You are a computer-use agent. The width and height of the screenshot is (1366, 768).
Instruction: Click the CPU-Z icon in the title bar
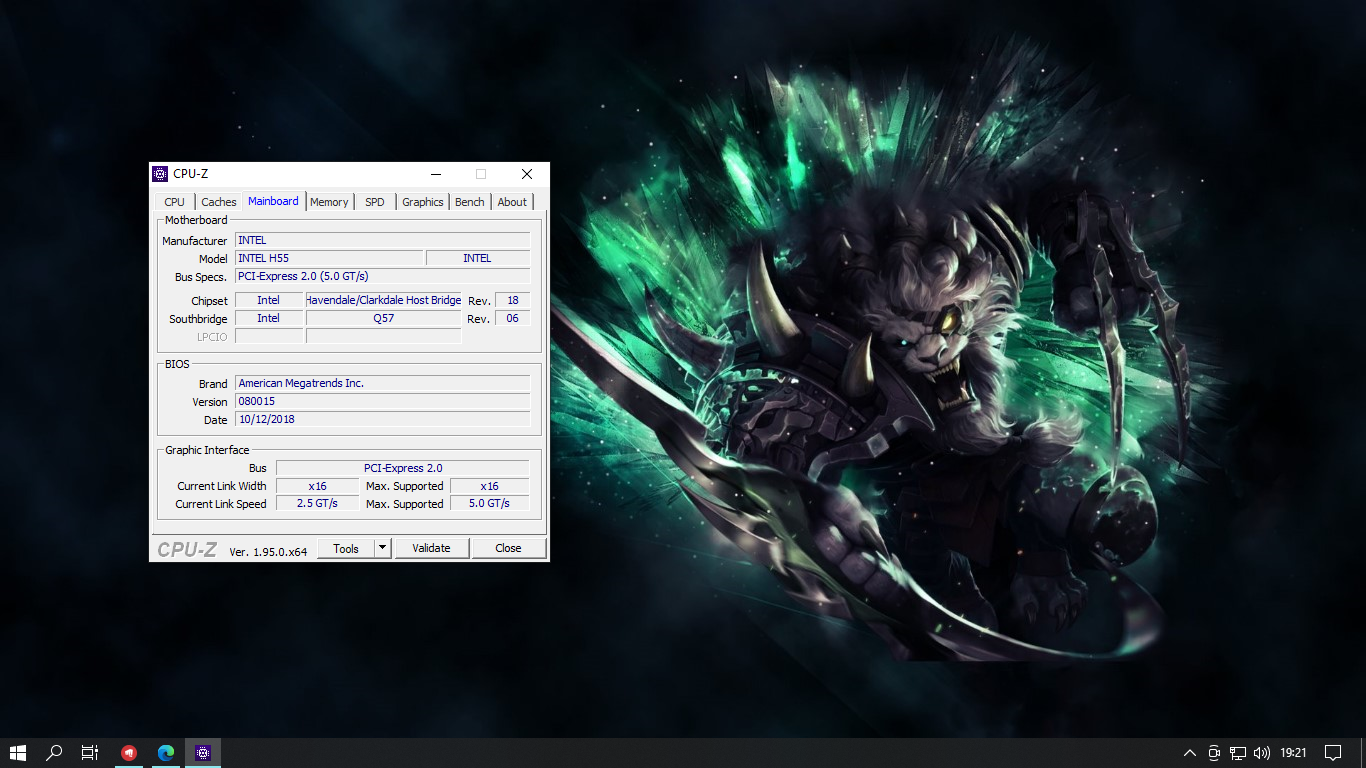pyautogui.click(x=160, y=174)
